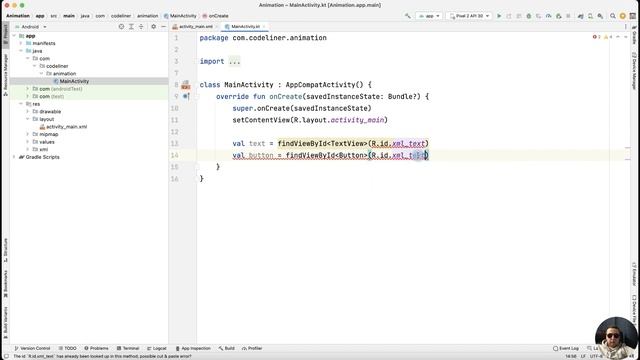Open the app run configuration dropdown
This screenshot has height=360, width=640.
(429, 16)
